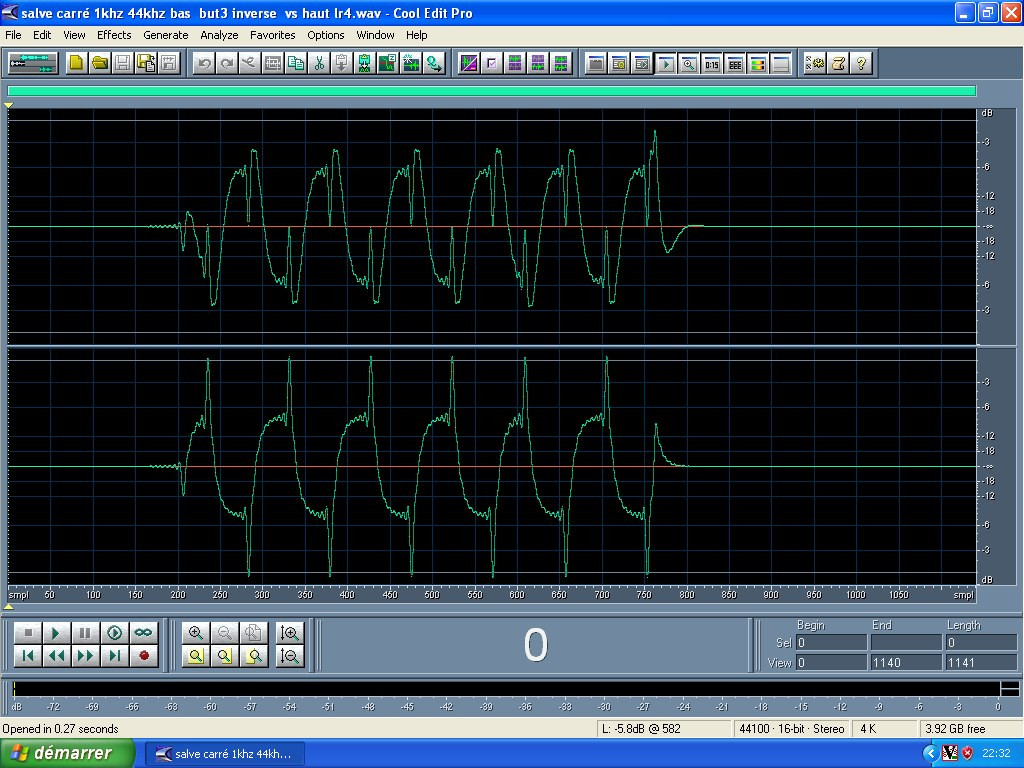Toggle the level meters display button
Image resolution: width=1024 pixels, height=768 pixels.
pyautogui.click(x=757, y=63)
